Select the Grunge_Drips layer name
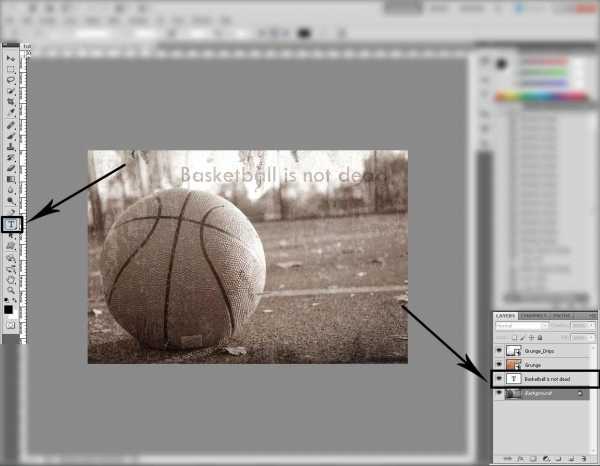This screenshot has height=466, width=600. [x=539, y=351]
